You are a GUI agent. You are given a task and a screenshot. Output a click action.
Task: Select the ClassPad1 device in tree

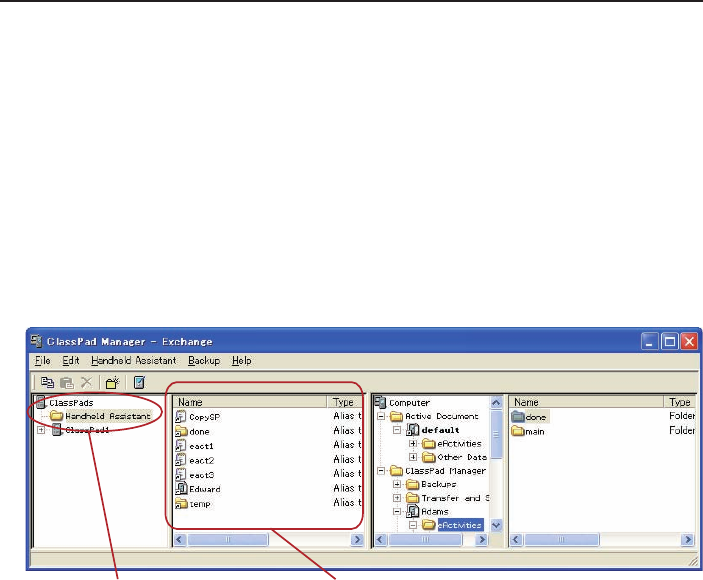tap(87, 430)
